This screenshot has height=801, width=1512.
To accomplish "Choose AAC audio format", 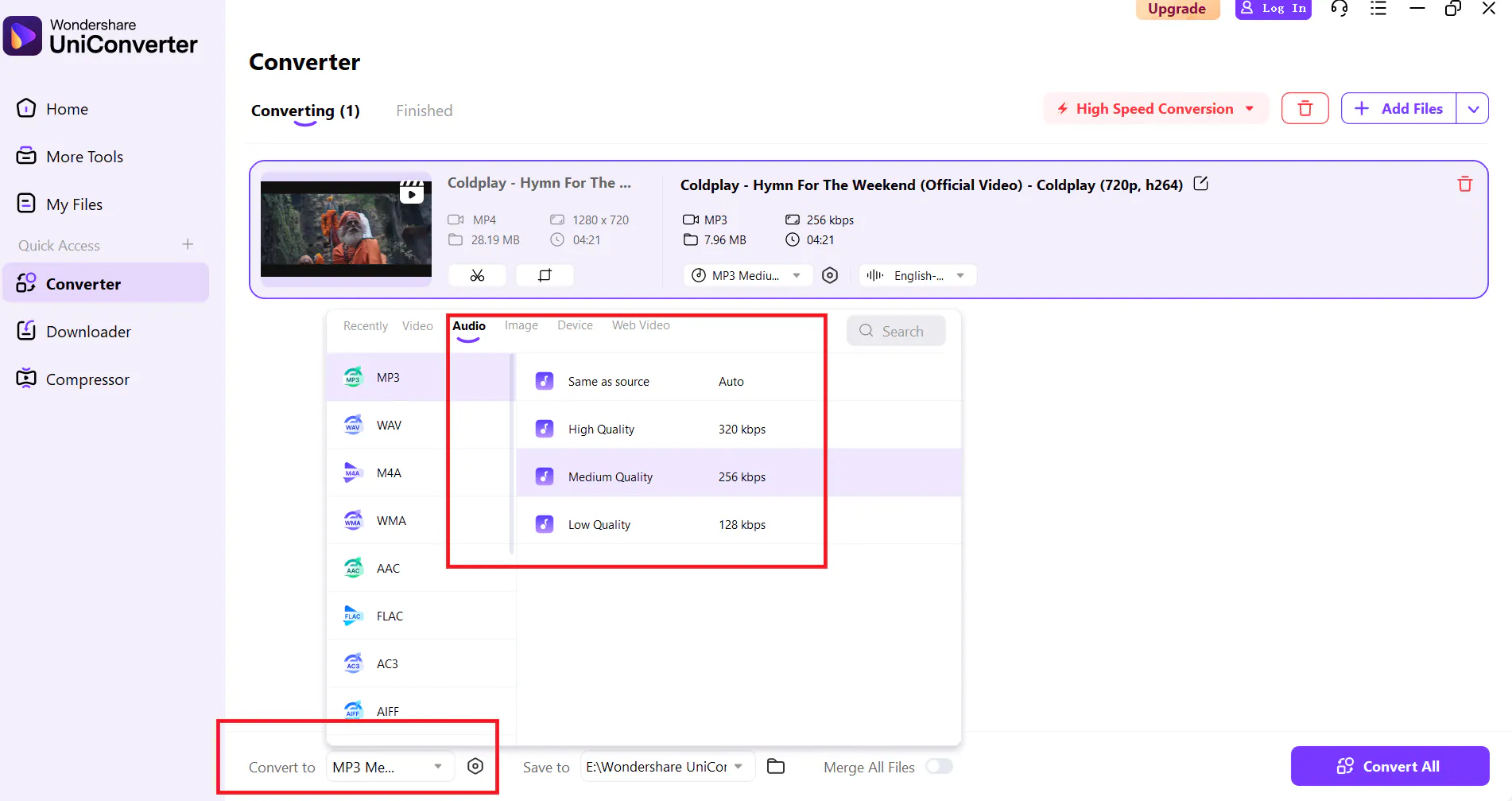I will (421, 568).
